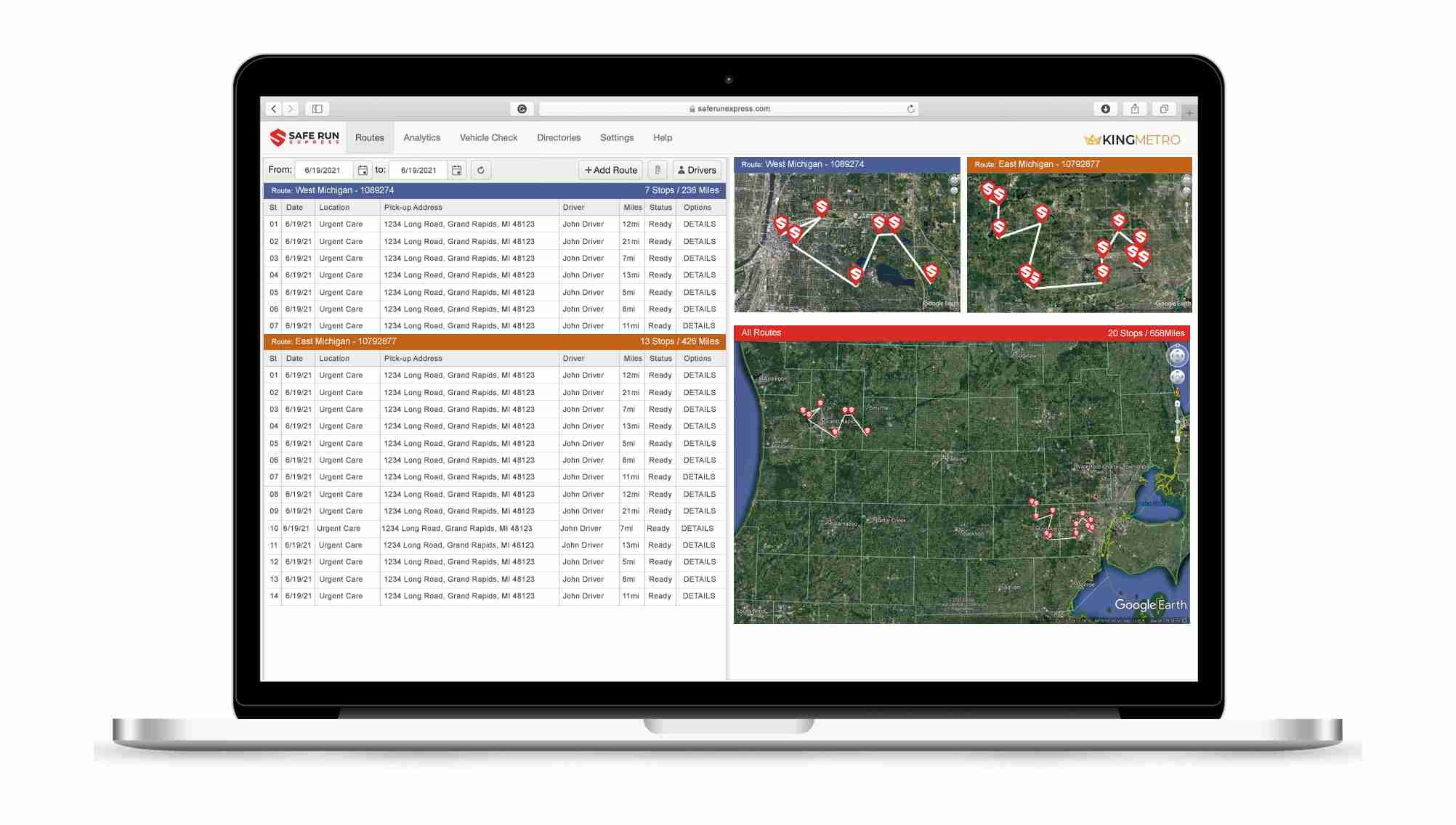Reload the page from the address bar
Viewport: 1456px width, 825px height.
[x=910, y=109]
